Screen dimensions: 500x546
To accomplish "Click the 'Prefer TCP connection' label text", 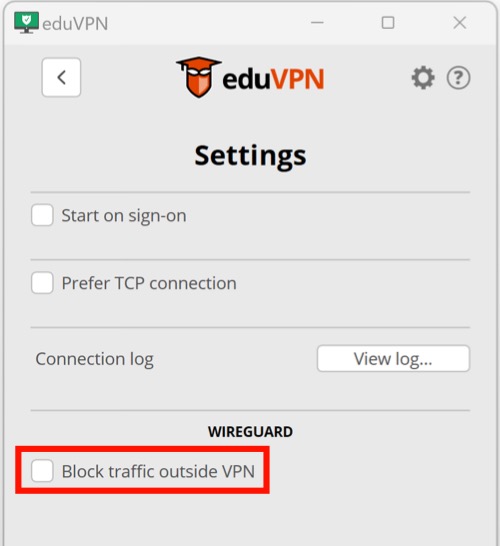I will click(x=149, y=283).
